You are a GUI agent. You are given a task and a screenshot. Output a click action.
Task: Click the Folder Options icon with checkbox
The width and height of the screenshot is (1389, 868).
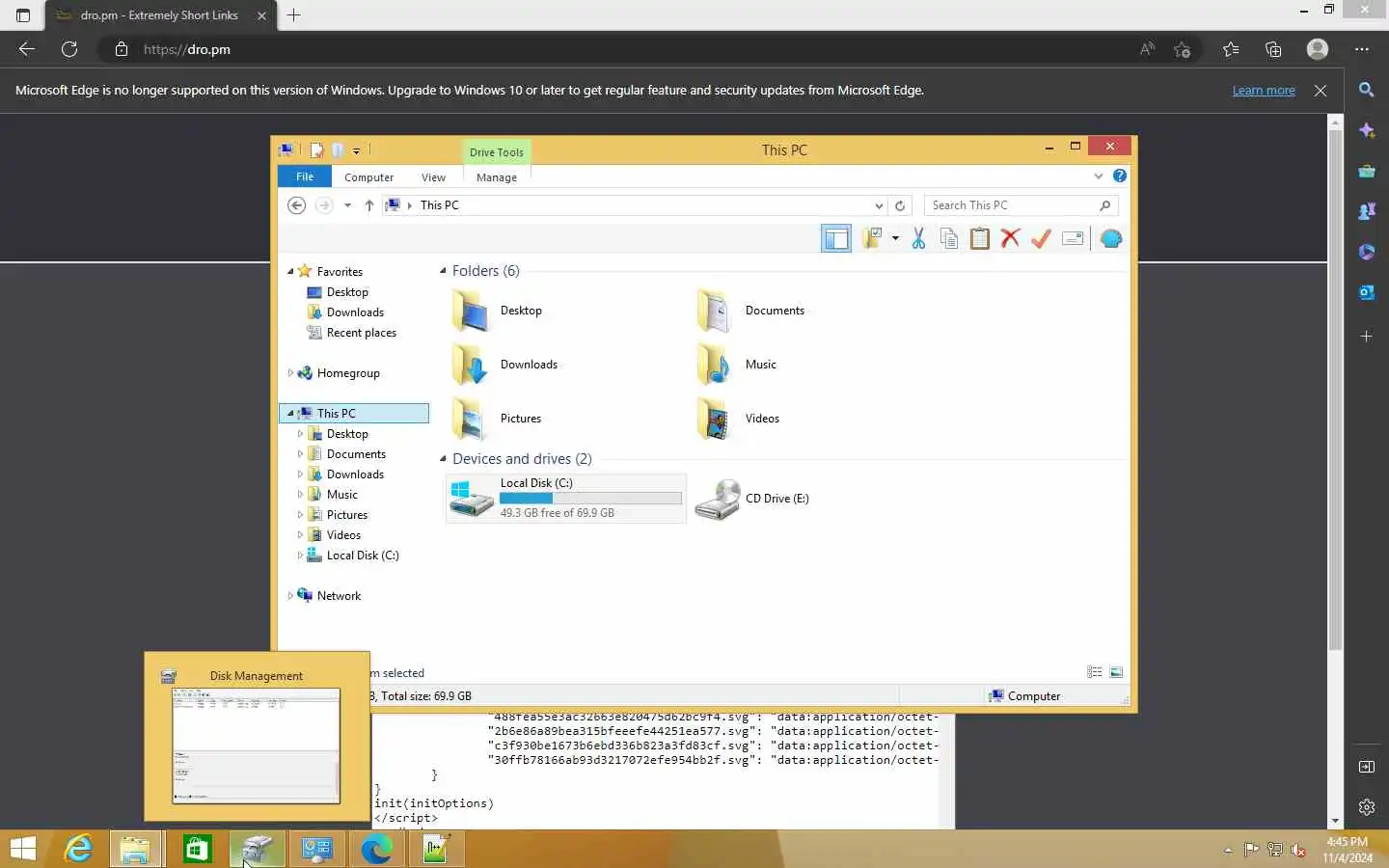tap(873, 238)
